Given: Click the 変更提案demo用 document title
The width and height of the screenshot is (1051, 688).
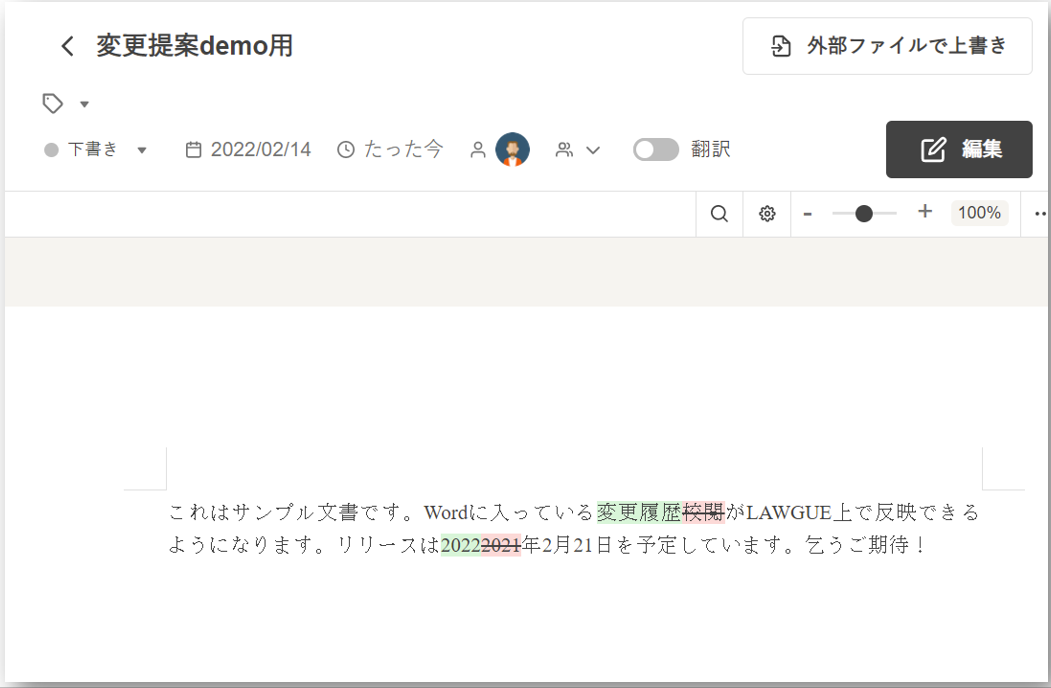Looking at the screenshot, I should click(194, 46).
